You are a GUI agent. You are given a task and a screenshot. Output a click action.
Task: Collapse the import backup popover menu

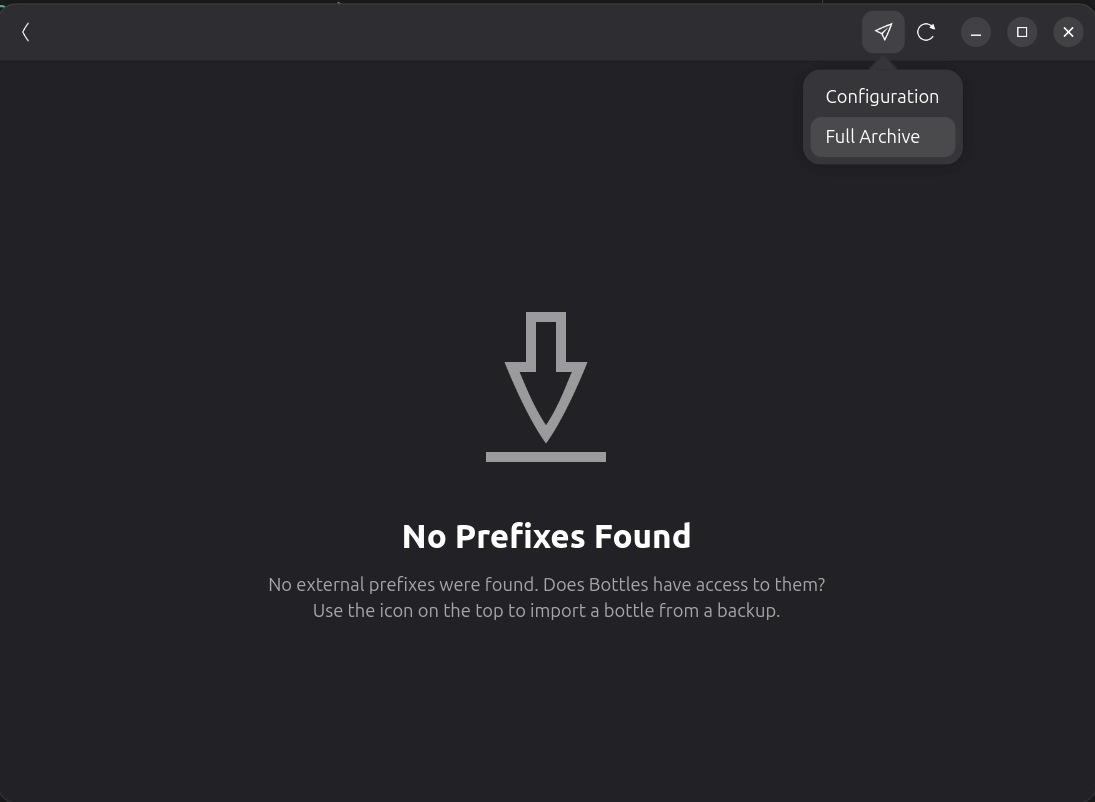point(883,32)
